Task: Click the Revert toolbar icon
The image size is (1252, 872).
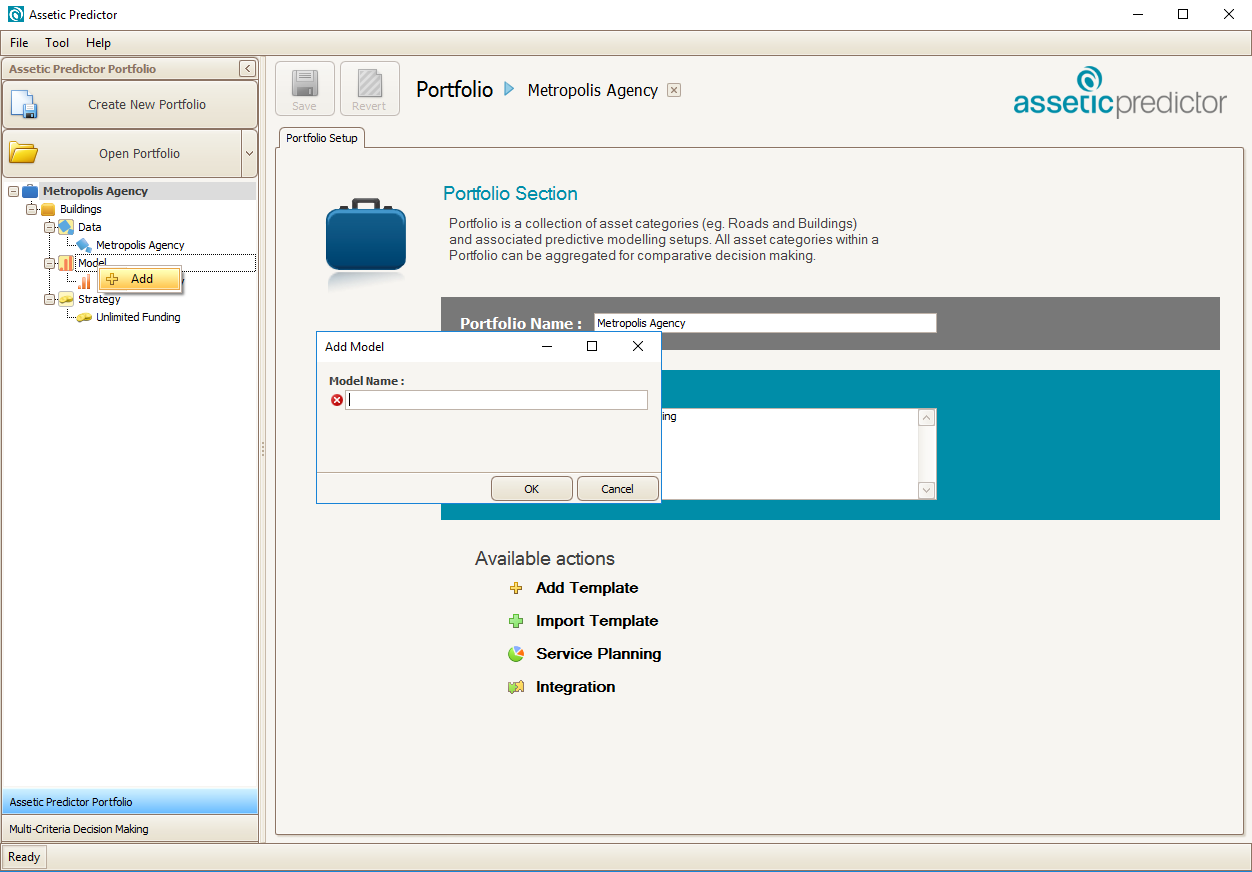Action: point(369,83)
